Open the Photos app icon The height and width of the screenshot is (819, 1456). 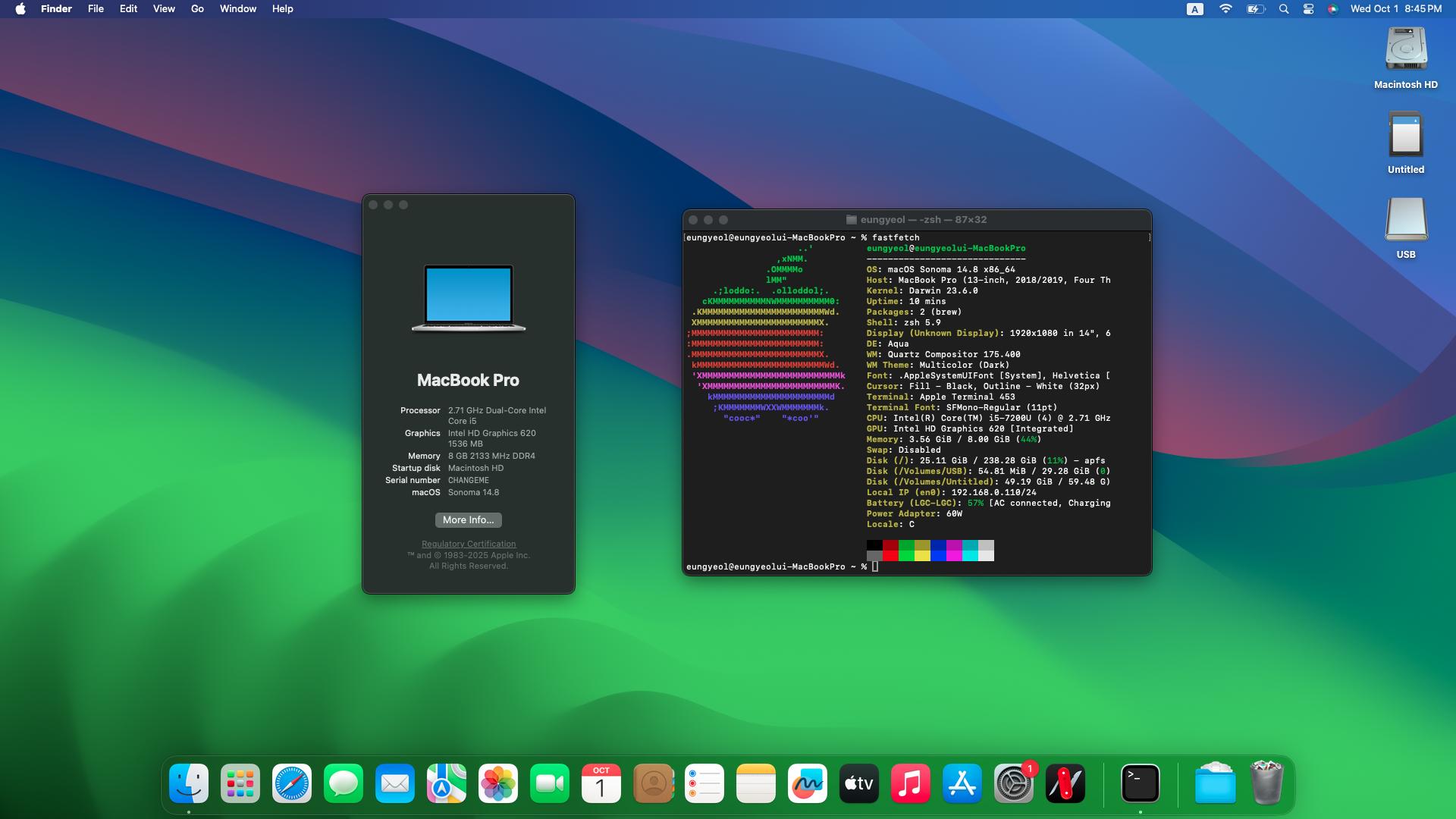[498, 783]
